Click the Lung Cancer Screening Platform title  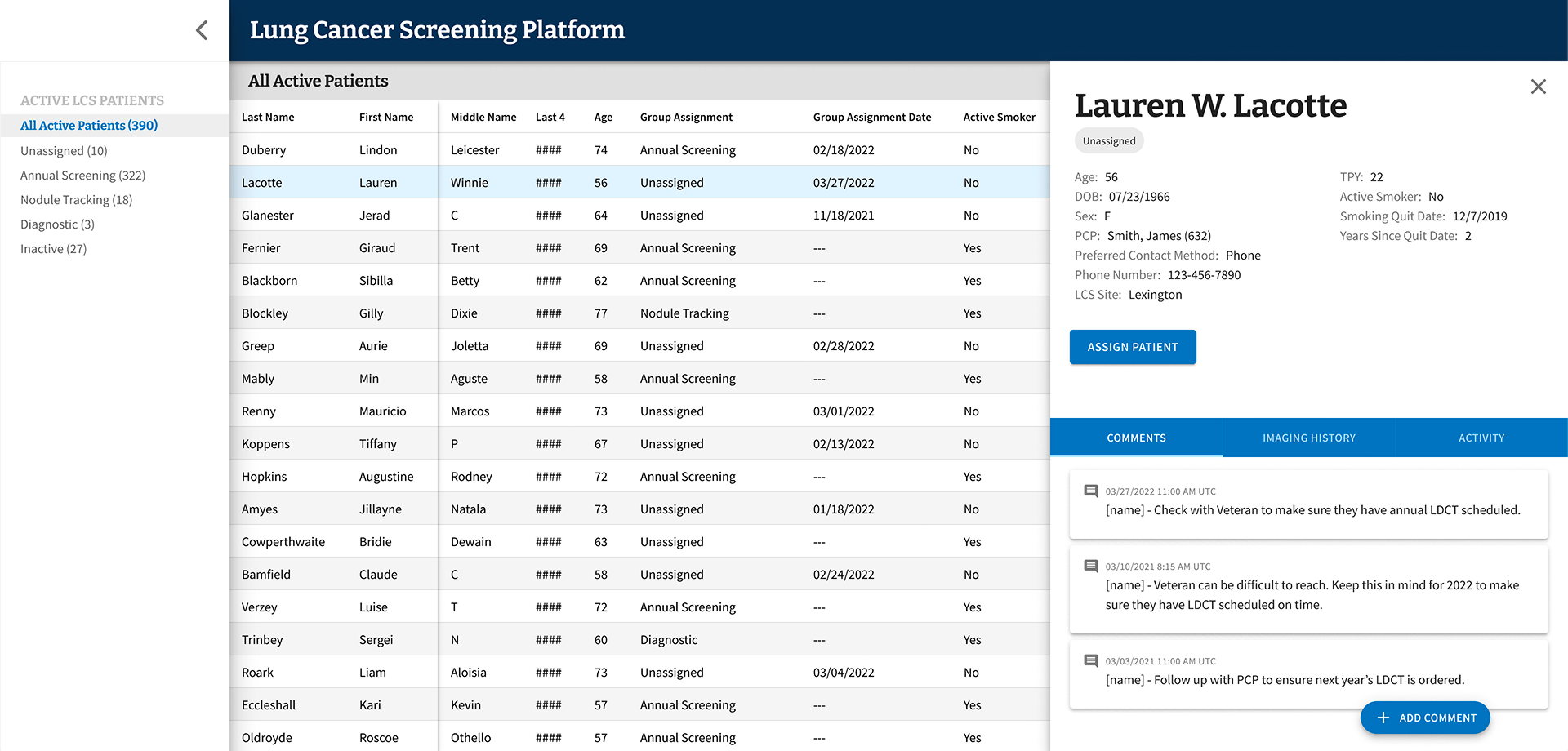point(437,30)
